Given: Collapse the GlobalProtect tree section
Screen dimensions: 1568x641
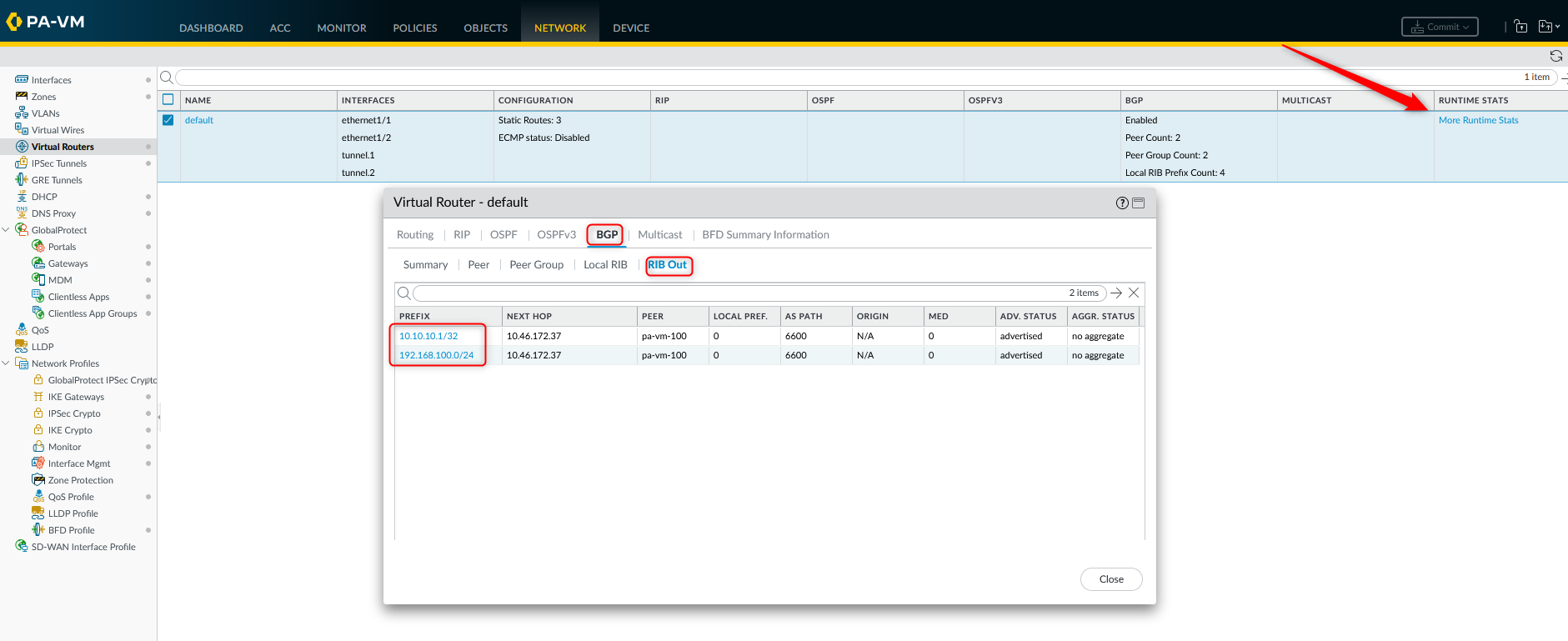Looking at the screenshot, I should pos(7,230).
